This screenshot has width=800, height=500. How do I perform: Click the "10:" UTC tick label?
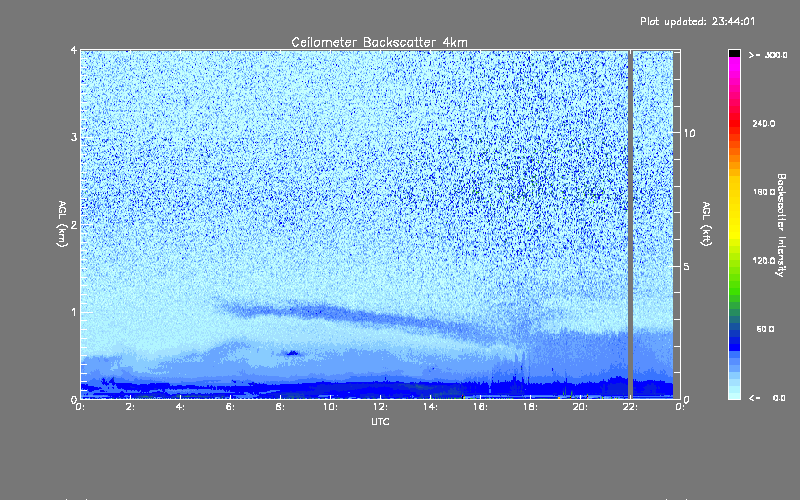pyautogui.click(x=330, y=407)
